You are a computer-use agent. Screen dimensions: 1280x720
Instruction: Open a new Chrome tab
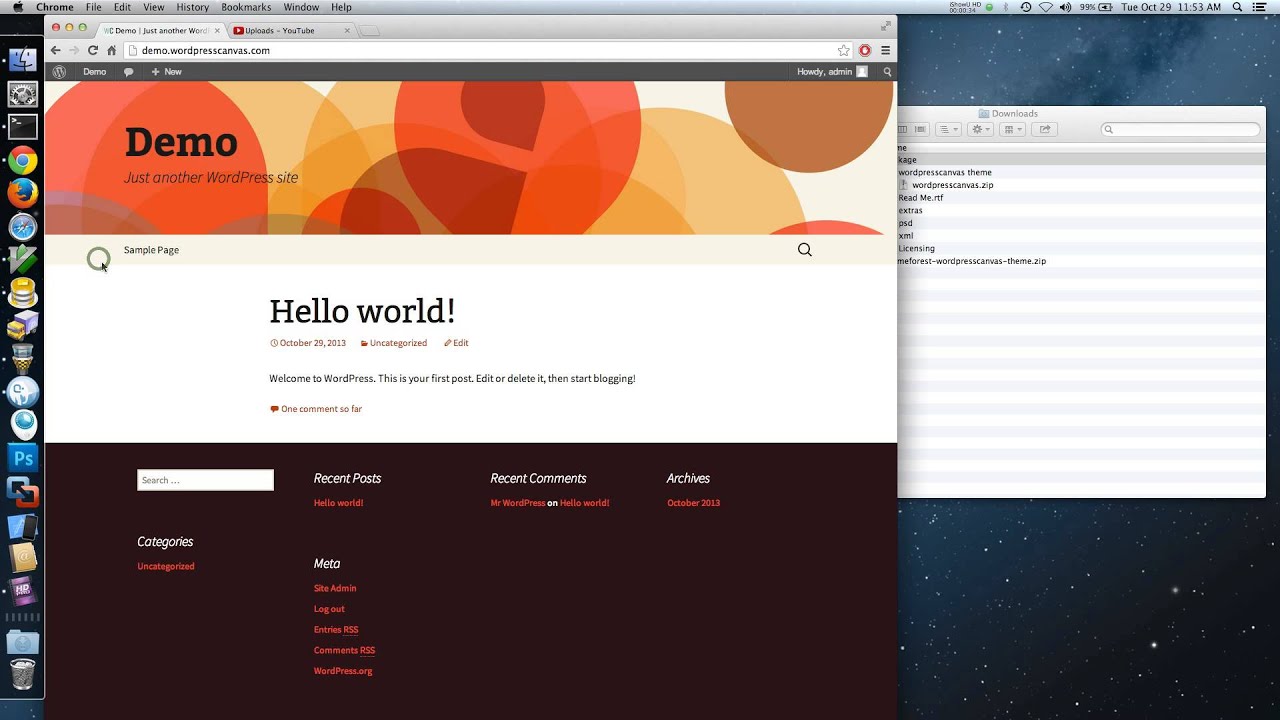[369, 31]
